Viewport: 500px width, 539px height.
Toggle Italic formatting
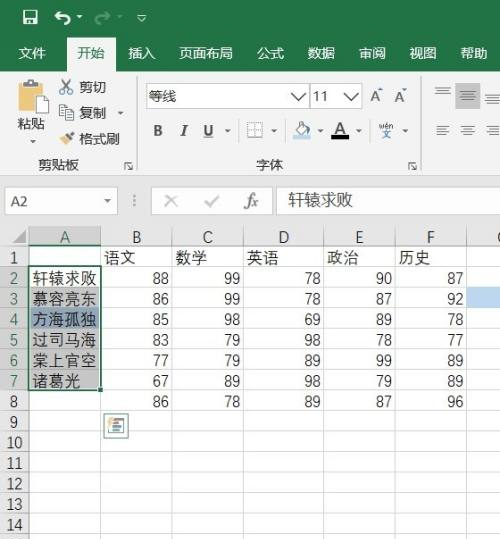point(184,131)
